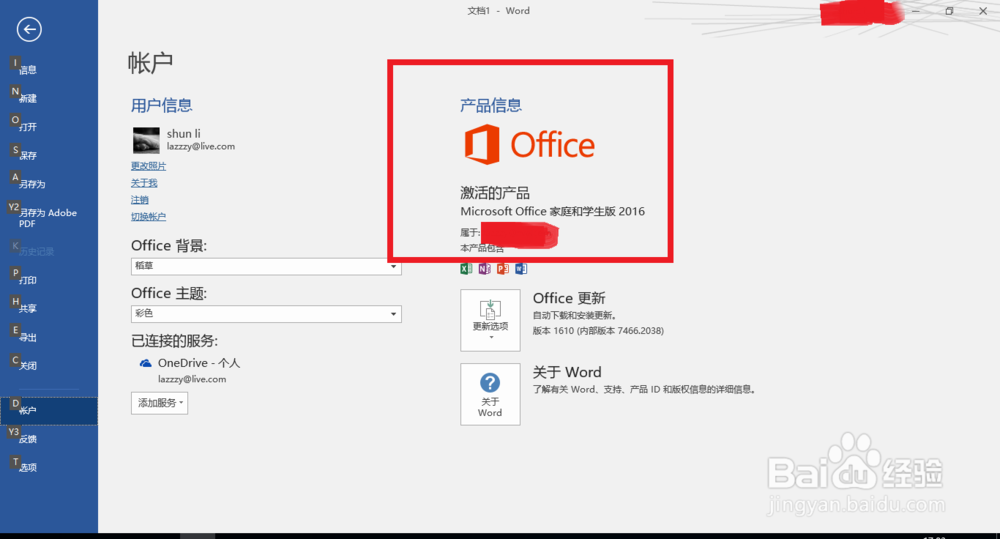The width and height of the screenshot is (1000, 539).
Task: Click 关闭 in the sidebar
Action: [x=27, y=365]
